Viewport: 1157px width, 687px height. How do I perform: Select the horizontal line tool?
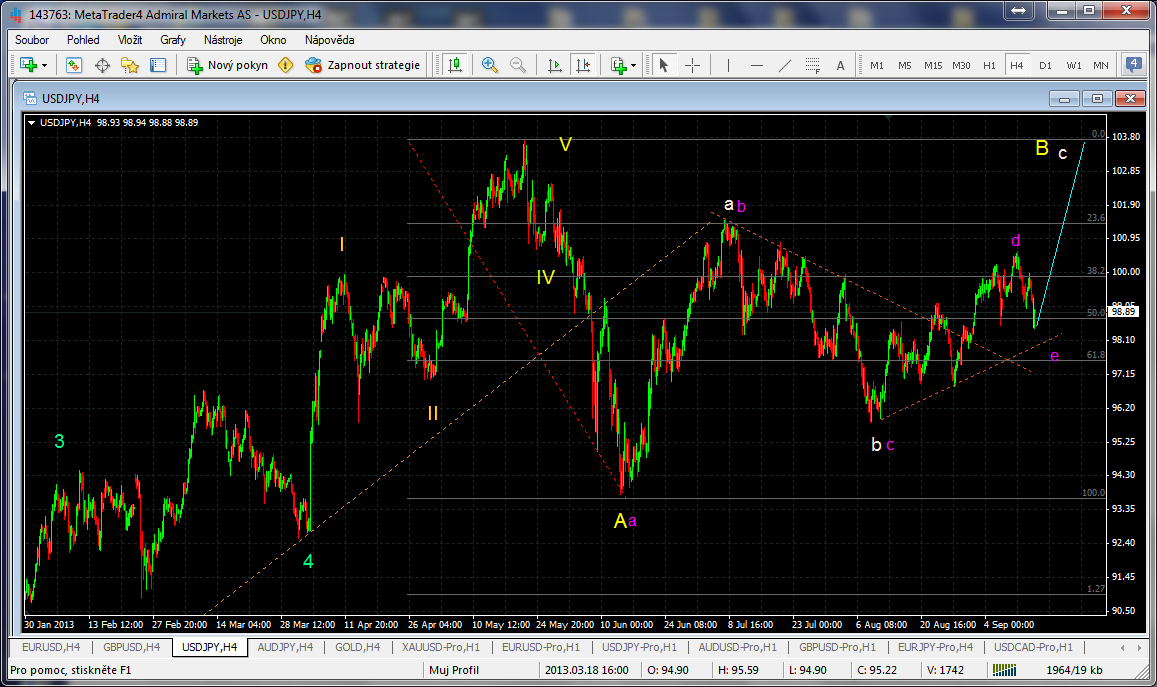756,65
